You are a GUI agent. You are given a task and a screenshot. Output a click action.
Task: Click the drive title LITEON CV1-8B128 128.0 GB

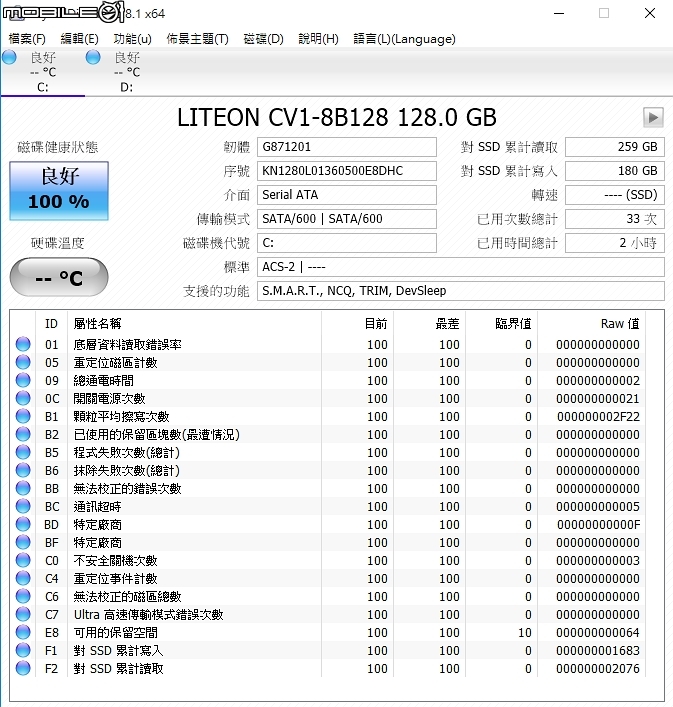coord(337,118)
